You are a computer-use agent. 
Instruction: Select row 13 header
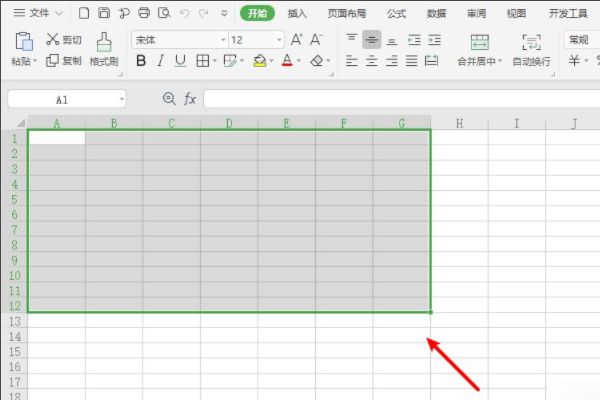[15, 321]
